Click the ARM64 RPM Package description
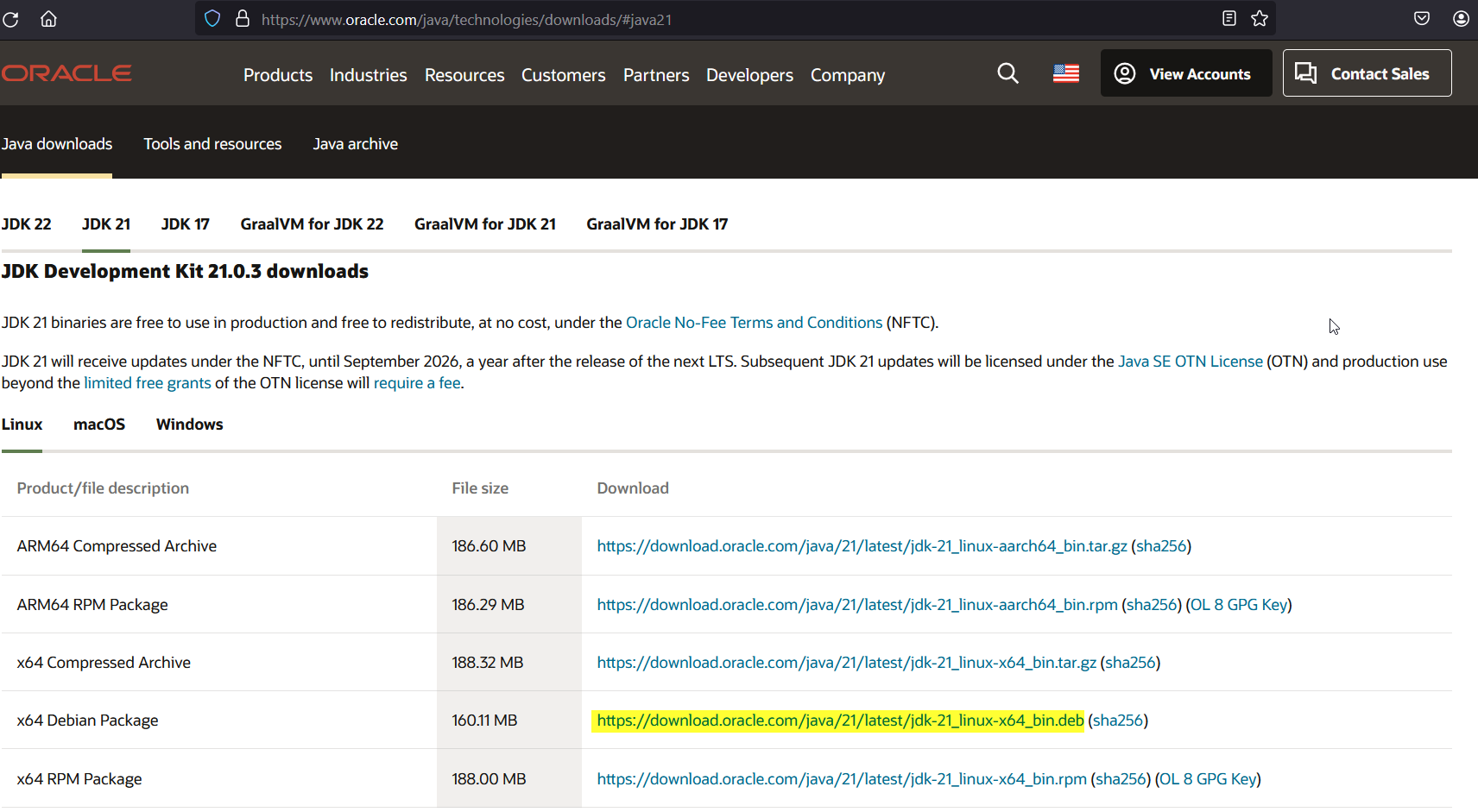The image size is (1478, 812). [x=92, y=605]
